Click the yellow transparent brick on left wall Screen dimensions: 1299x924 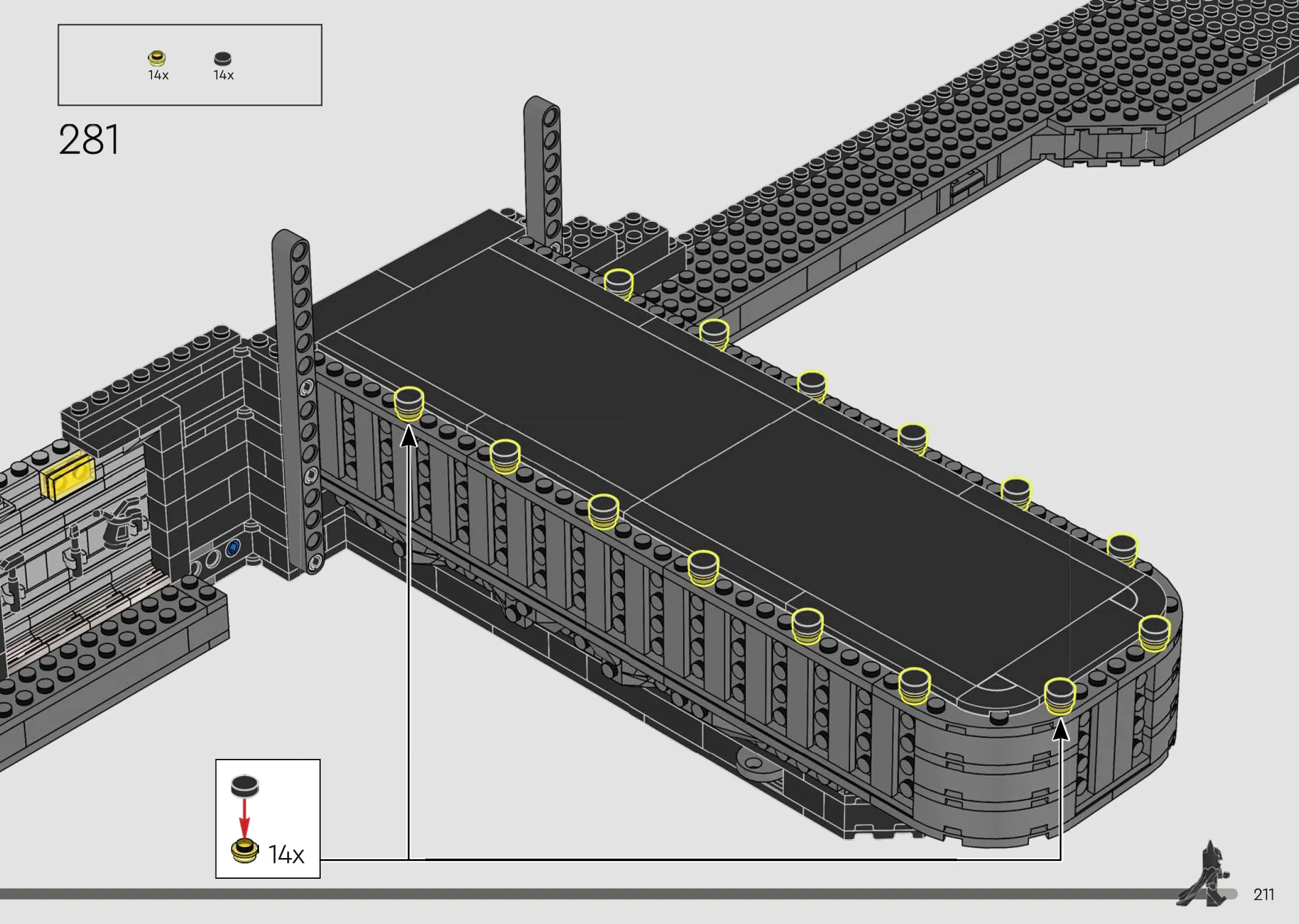67,477
